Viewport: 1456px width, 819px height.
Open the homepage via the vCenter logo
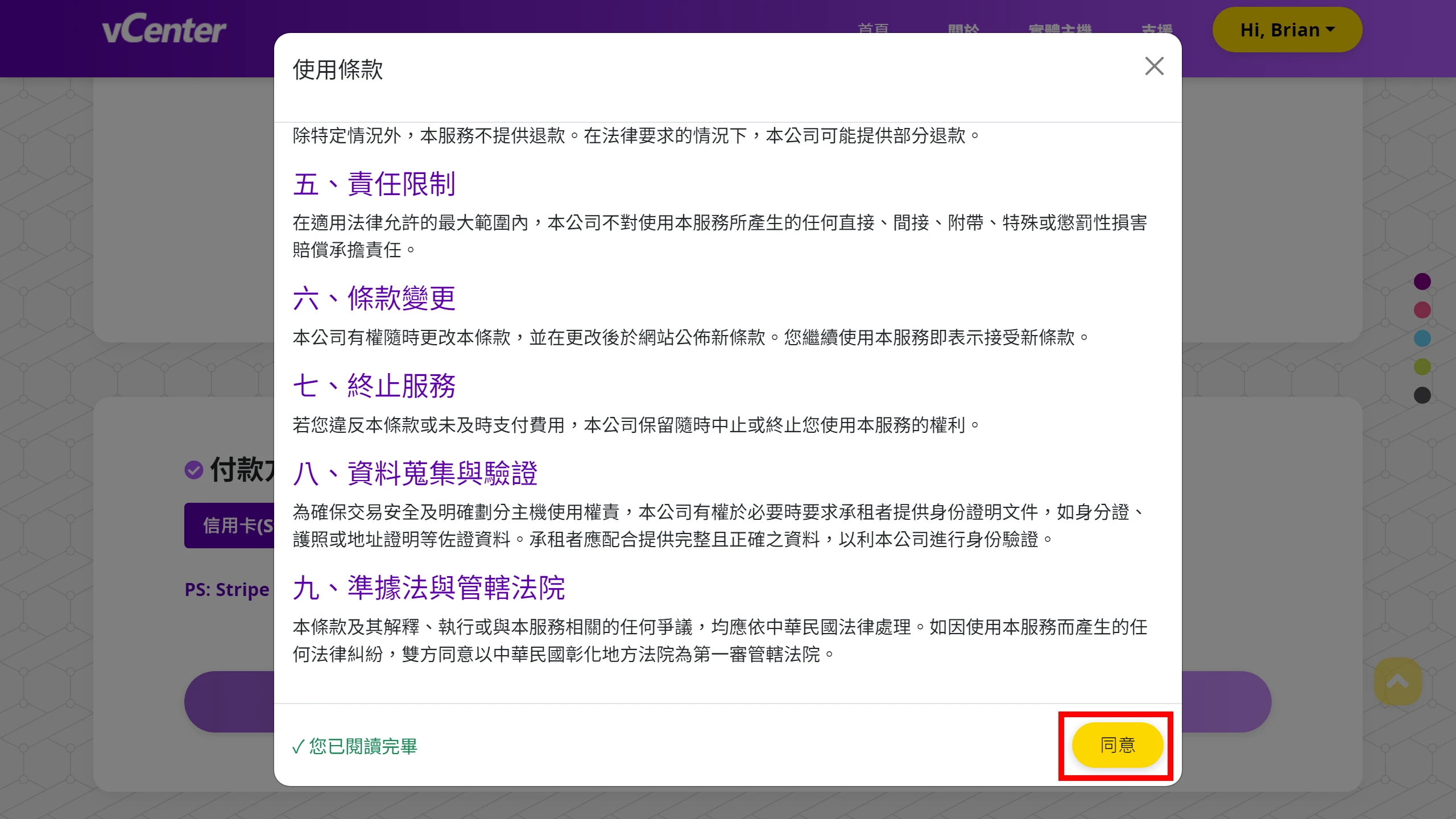(165, 28)
